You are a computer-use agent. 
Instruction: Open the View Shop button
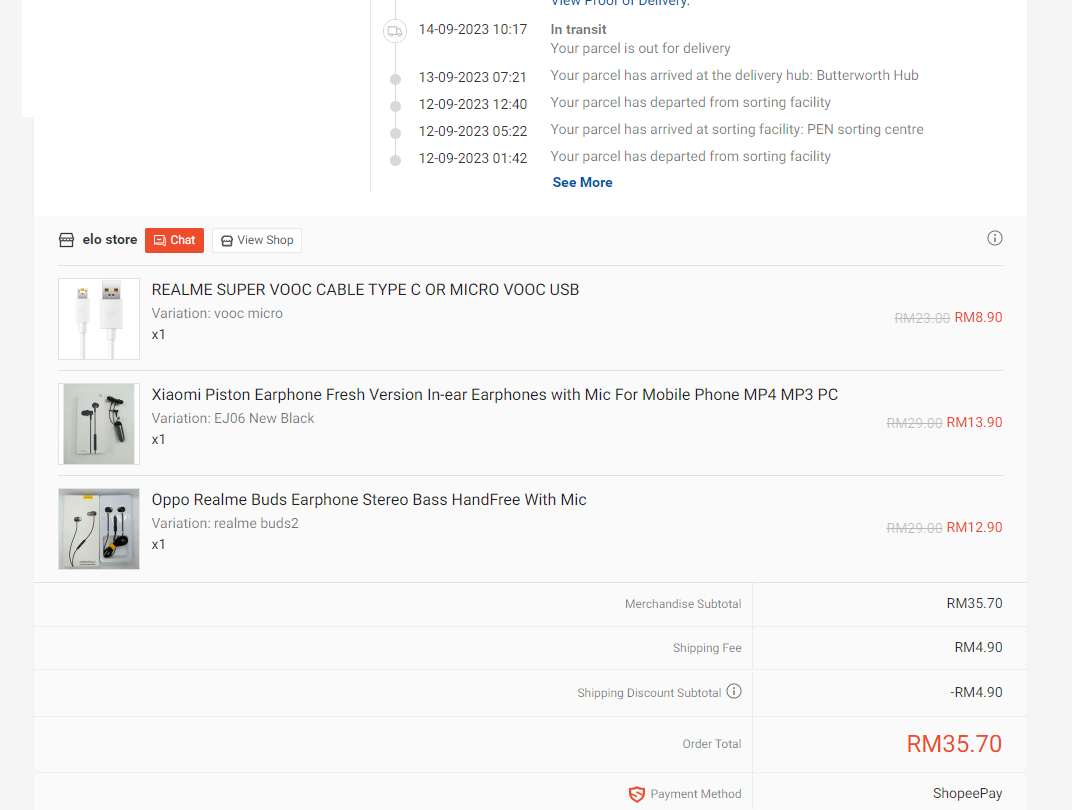[x=257, y=240]
